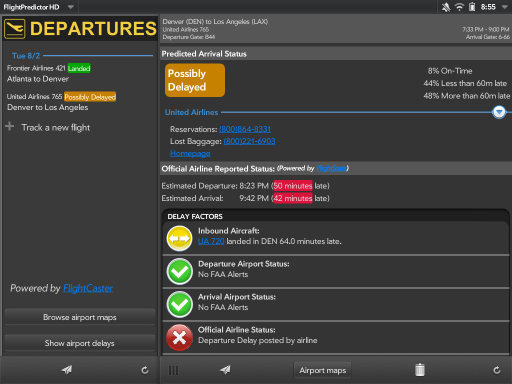512x384 pixels.
Task: Call Lost Baggage number (800)221-6903
Action: pyautogui.click(x=249, y=141)
